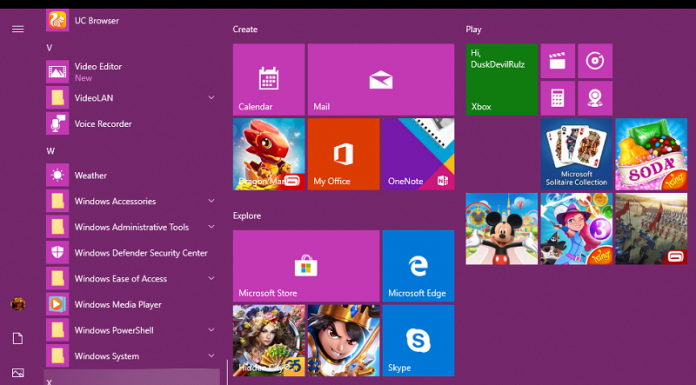Open Windows Ease of Access folder icon
This screenshot has width=696, height=385.
coord(57,278)
